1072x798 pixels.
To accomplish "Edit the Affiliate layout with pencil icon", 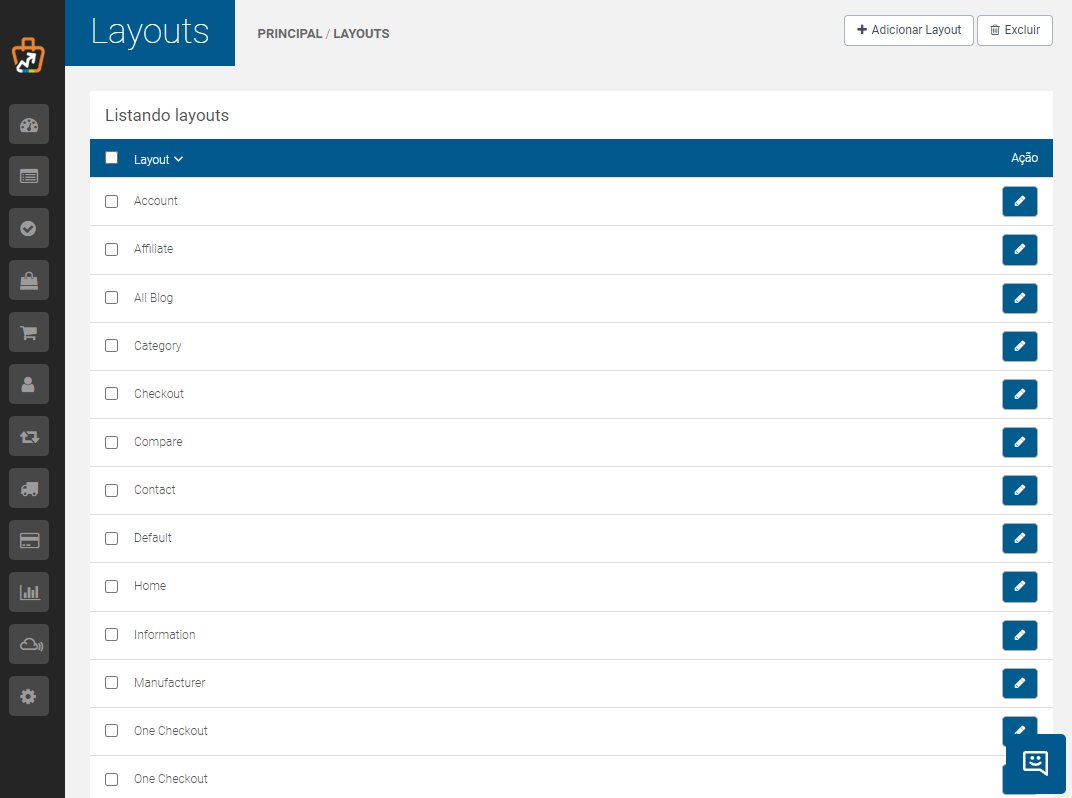I will pyautogui.click(x=1019, y=250).
